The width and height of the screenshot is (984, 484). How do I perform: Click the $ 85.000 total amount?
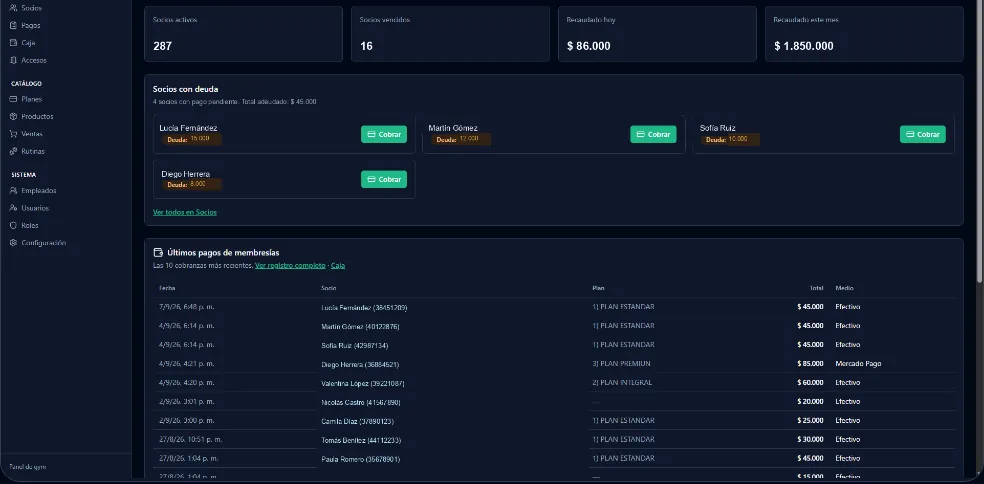810,363
